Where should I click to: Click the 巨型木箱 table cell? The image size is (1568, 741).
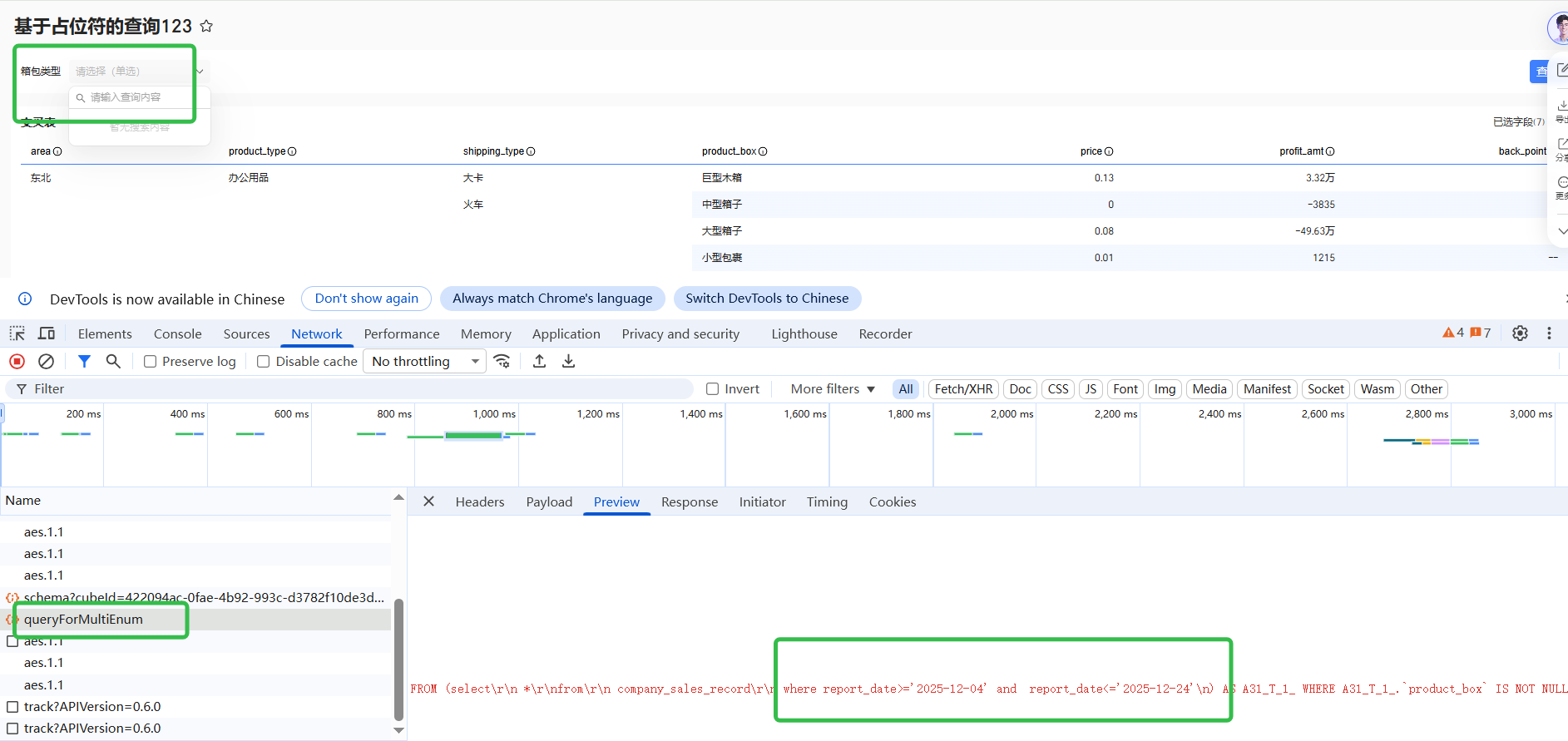click(x=722, y=178)
